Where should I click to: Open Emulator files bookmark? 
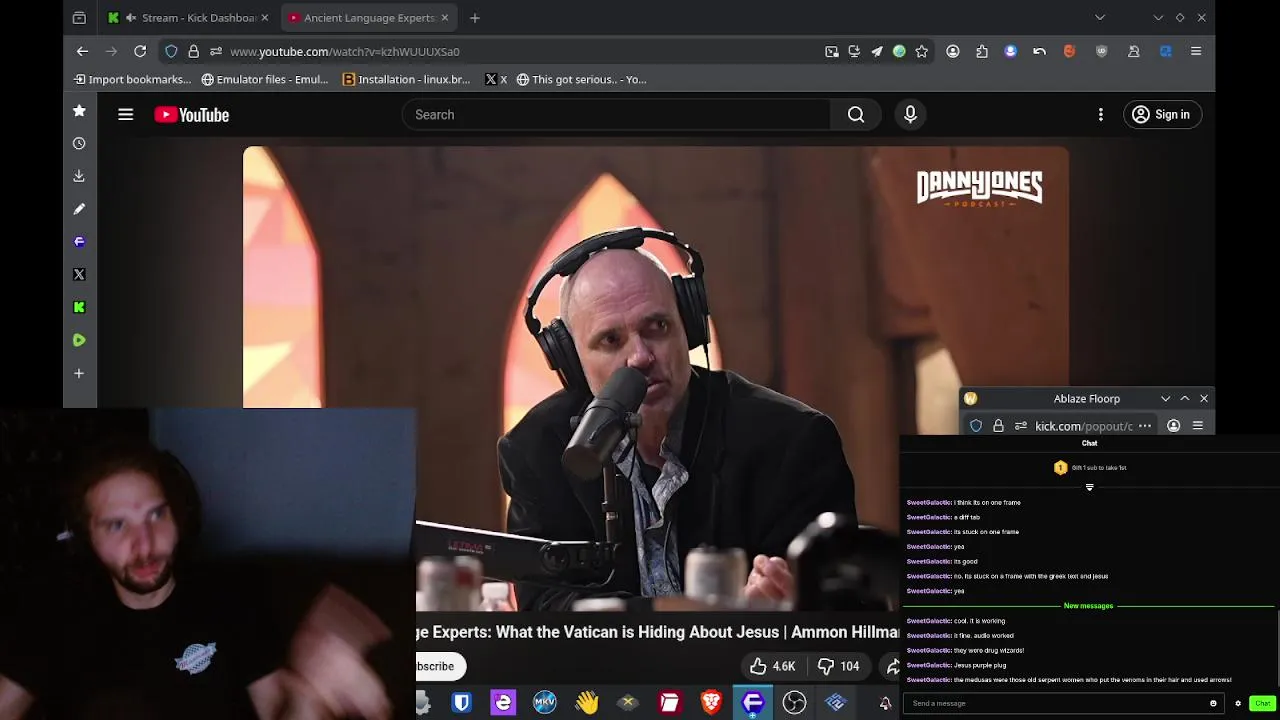coord(265,79)
